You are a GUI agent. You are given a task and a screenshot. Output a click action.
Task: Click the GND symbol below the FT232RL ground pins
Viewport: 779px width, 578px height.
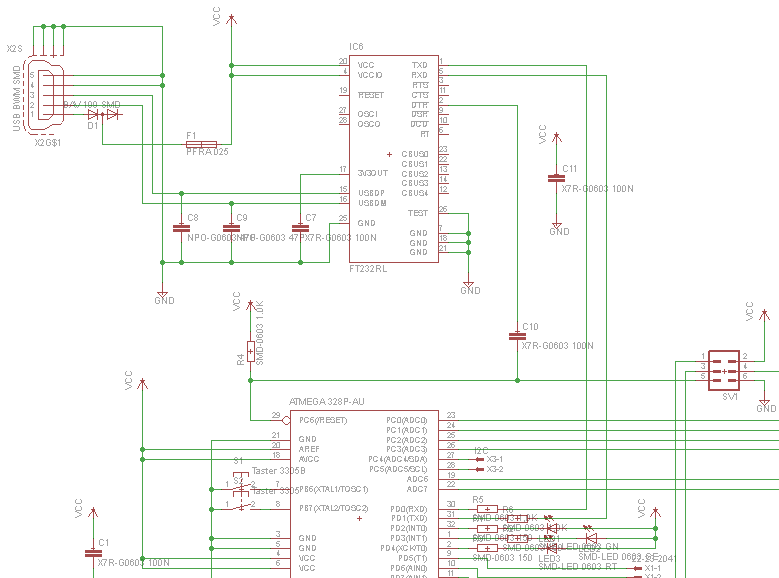468,286
